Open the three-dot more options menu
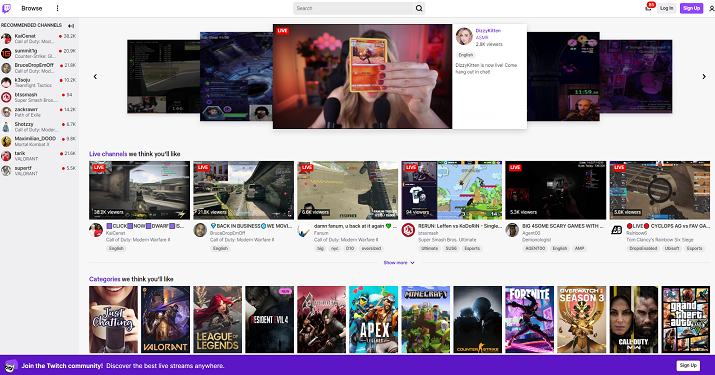 coord(57,8)
